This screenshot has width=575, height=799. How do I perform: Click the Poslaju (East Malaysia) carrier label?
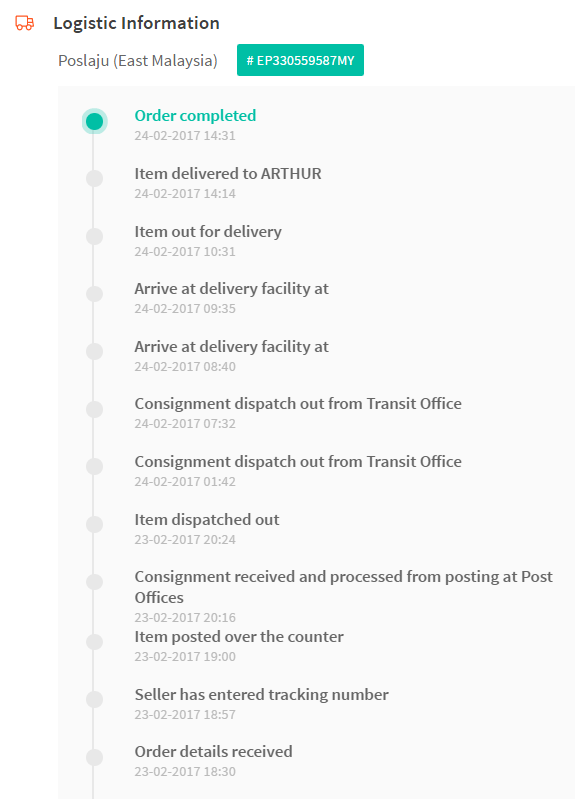point(138,61)
